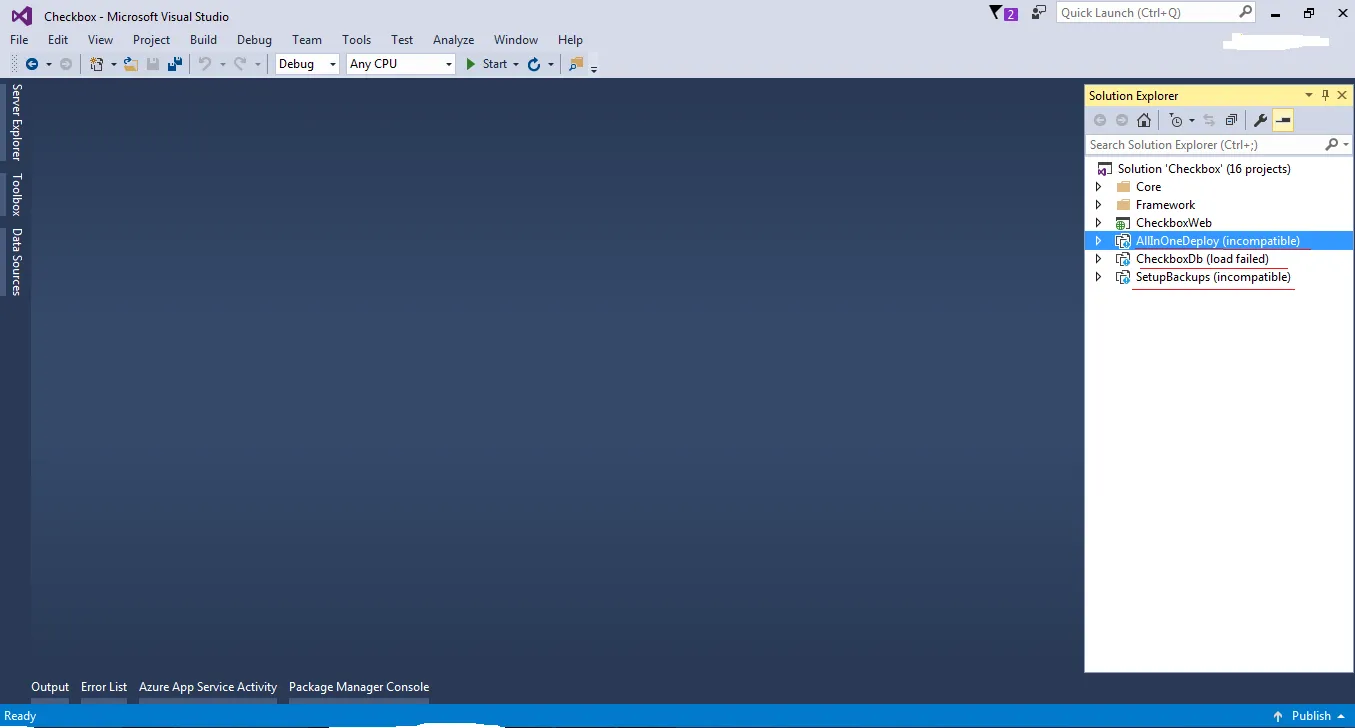The height and width of the screenshot is (728, 1355).
Task: Open the toolbar overflow options arrow
Action: point(594,67)
